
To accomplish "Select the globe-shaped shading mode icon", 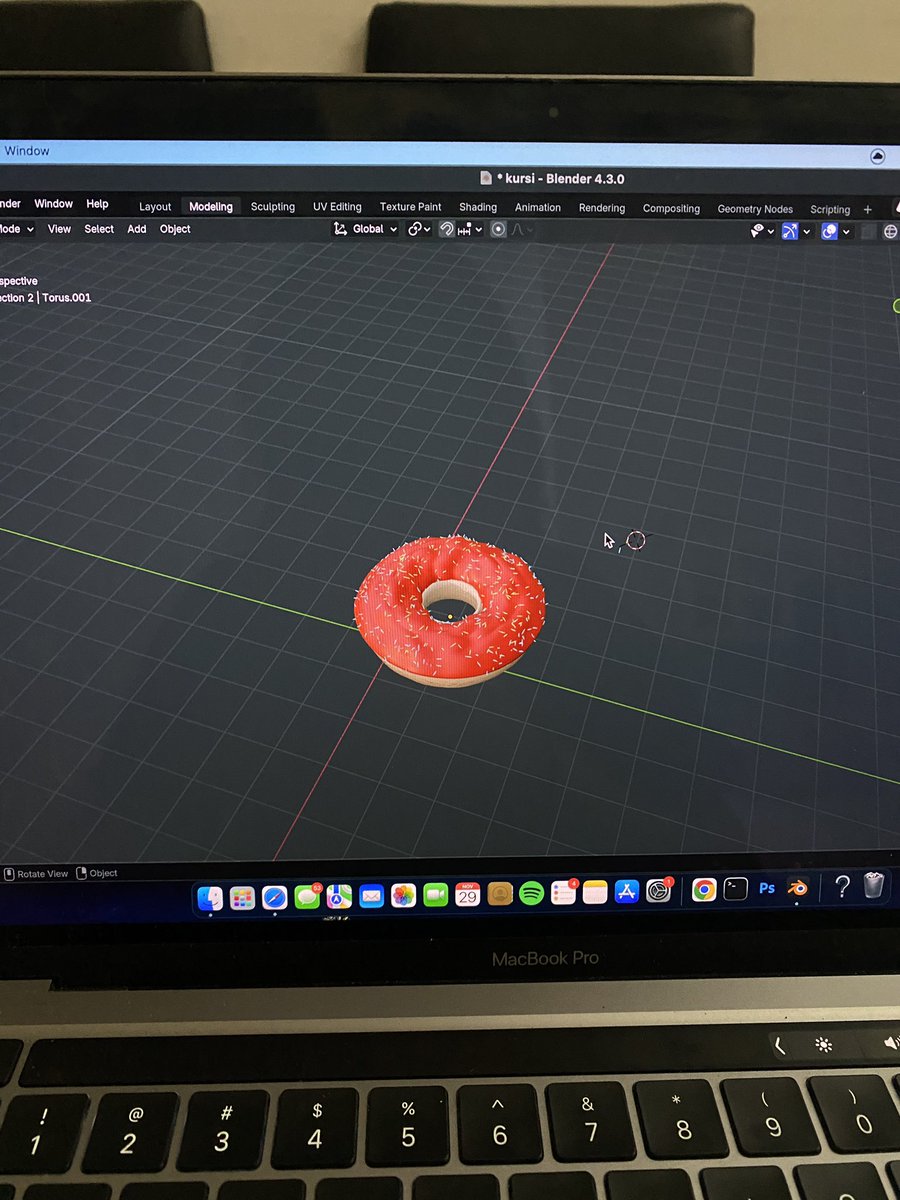I will [890, 231].
